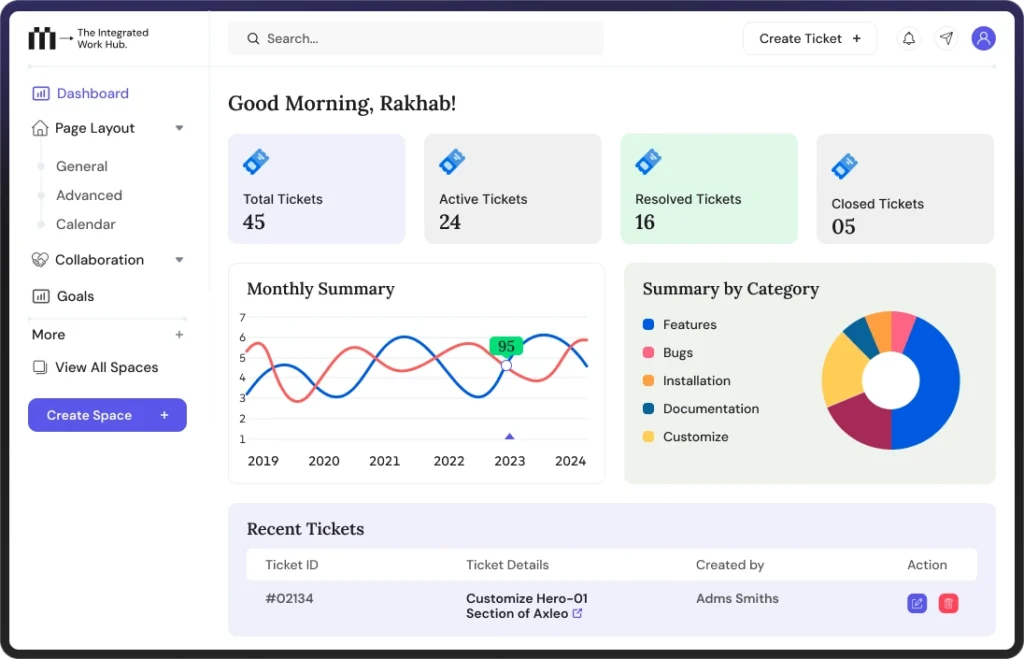Delete ticket #02134 using trash icon
The width and height of the screenshot is (1024, 659).
coord(949,603)
